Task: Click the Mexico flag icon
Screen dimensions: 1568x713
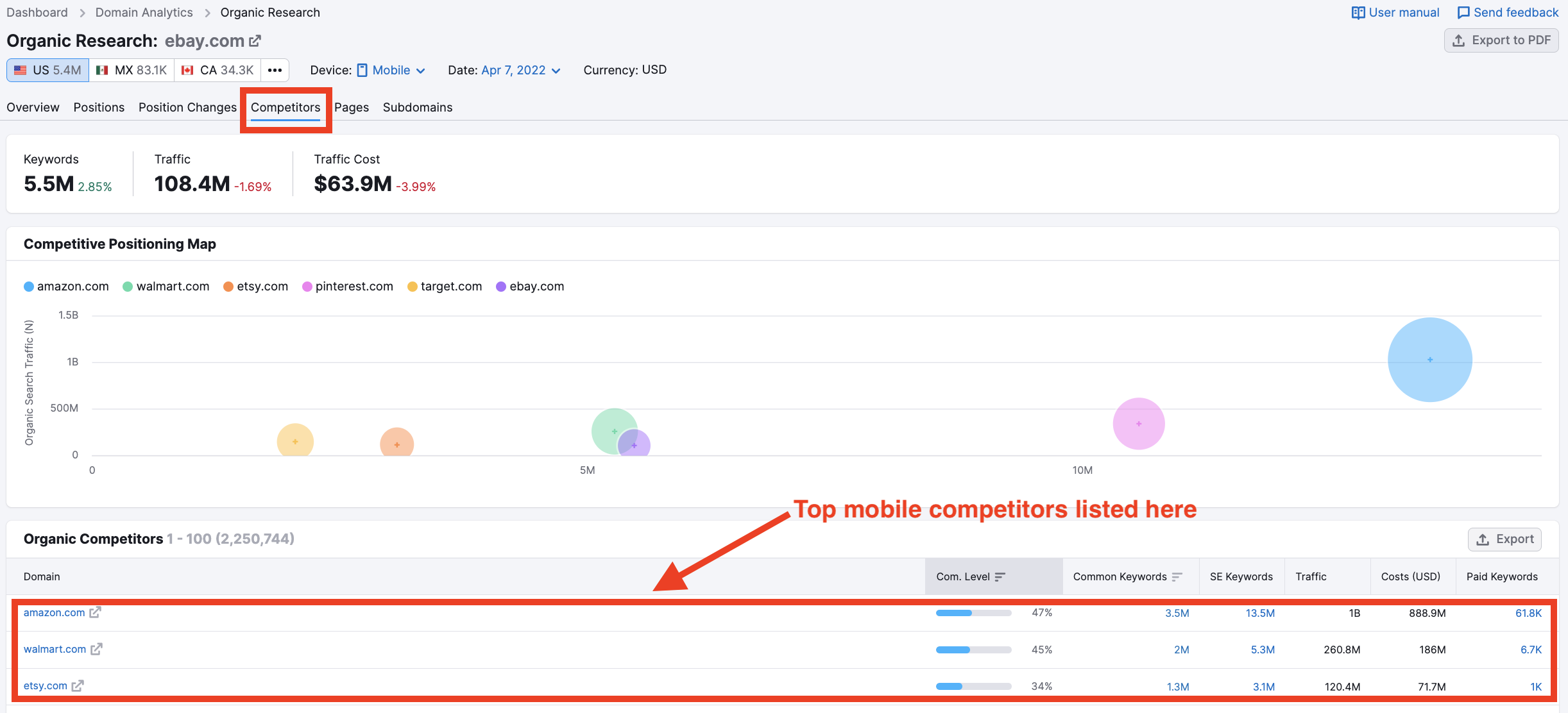Action: pos(102,70)
